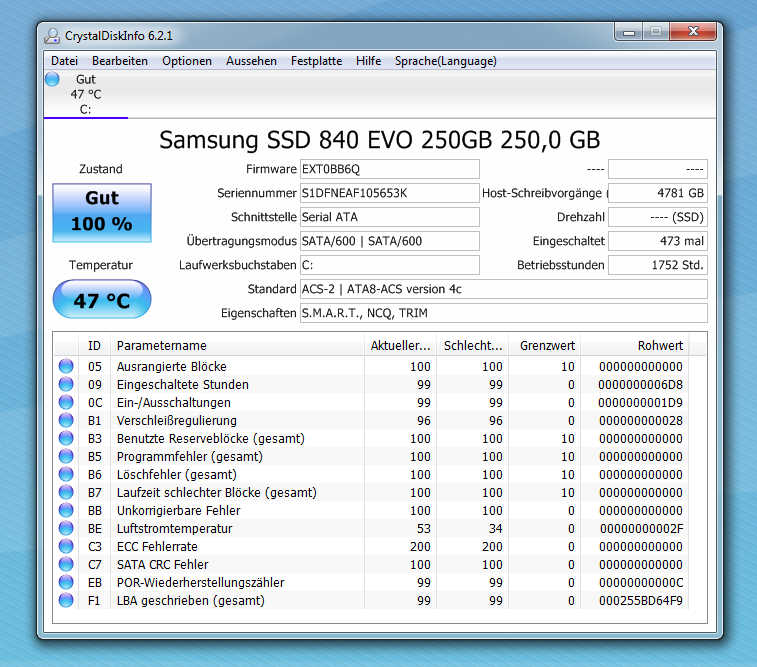Click status orb for Verschleißregulierung row
The width and height of the screenshot is (757, 667).
pyautogui.click(x=66, y=420)
